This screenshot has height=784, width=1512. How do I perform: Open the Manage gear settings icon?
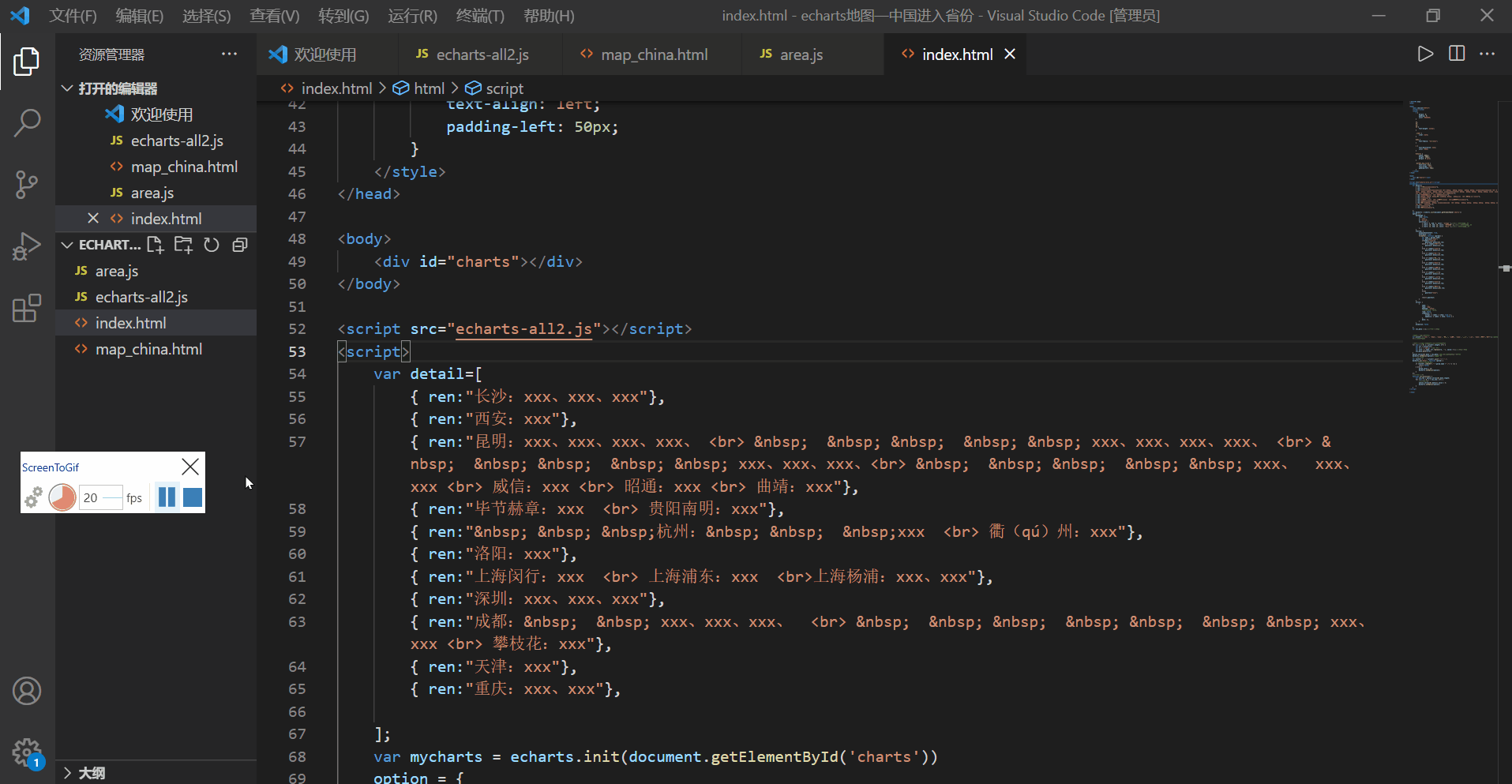[x=27, y=752]
